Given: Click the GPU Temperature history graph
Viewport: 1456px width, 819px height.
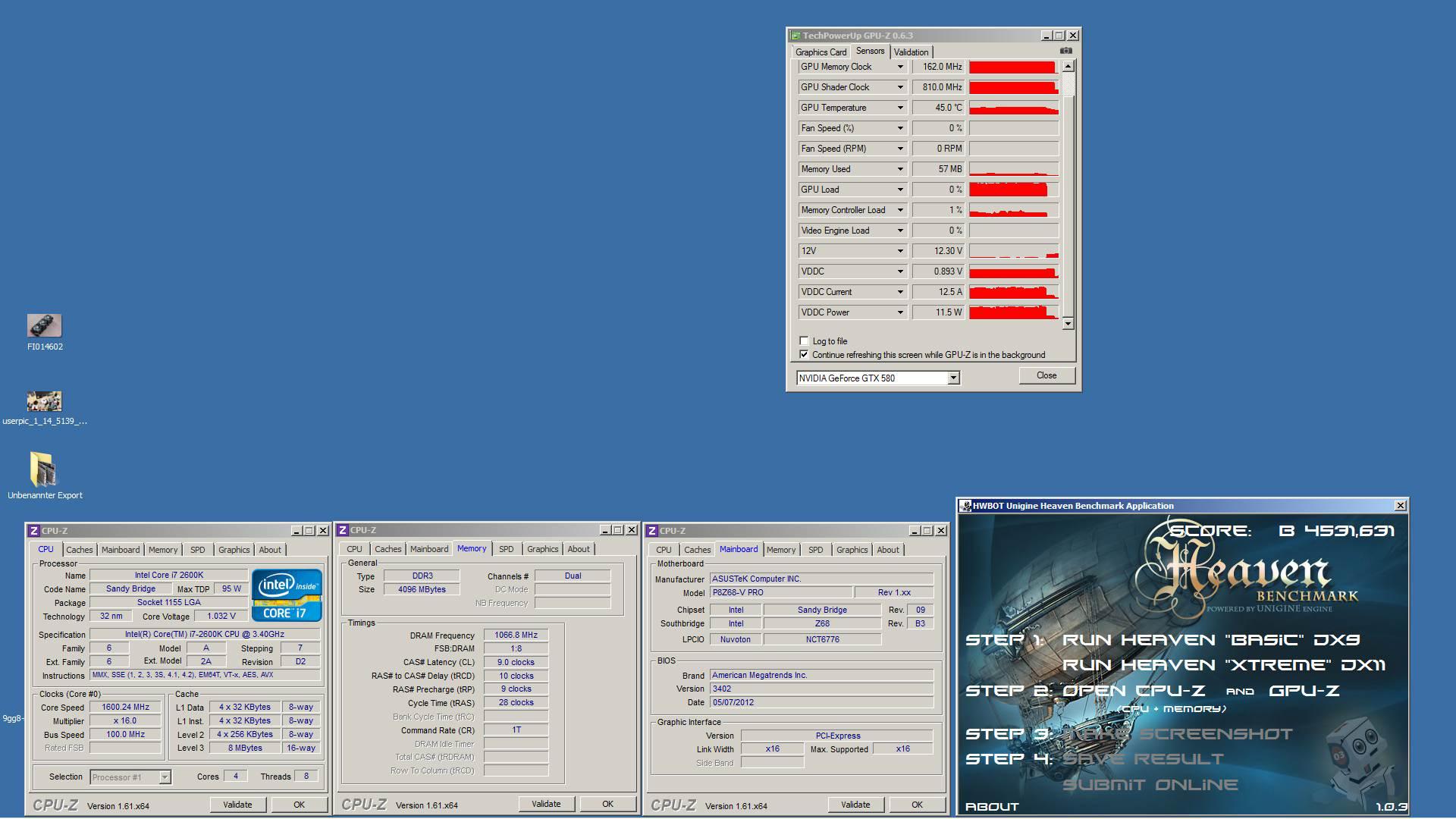Looking at the screenshot, I should point(1013,108).
